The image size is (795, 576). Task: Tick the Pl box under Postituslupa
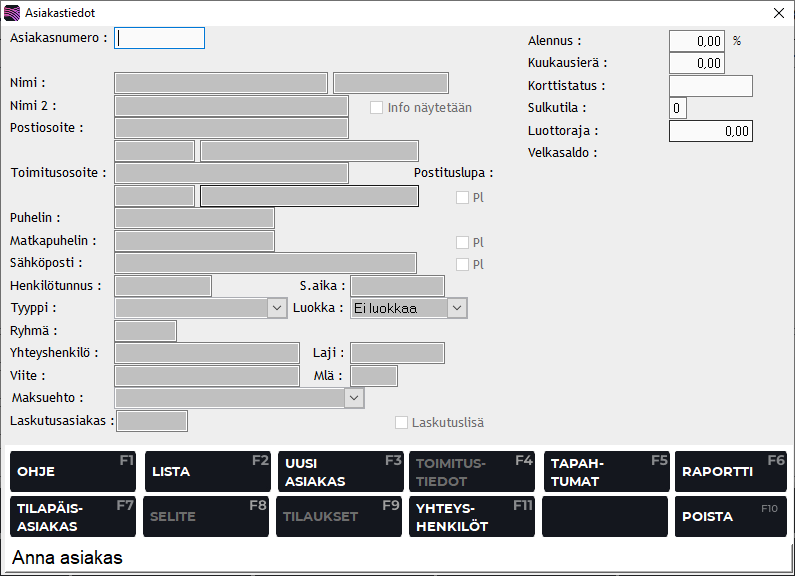[462, 197]
